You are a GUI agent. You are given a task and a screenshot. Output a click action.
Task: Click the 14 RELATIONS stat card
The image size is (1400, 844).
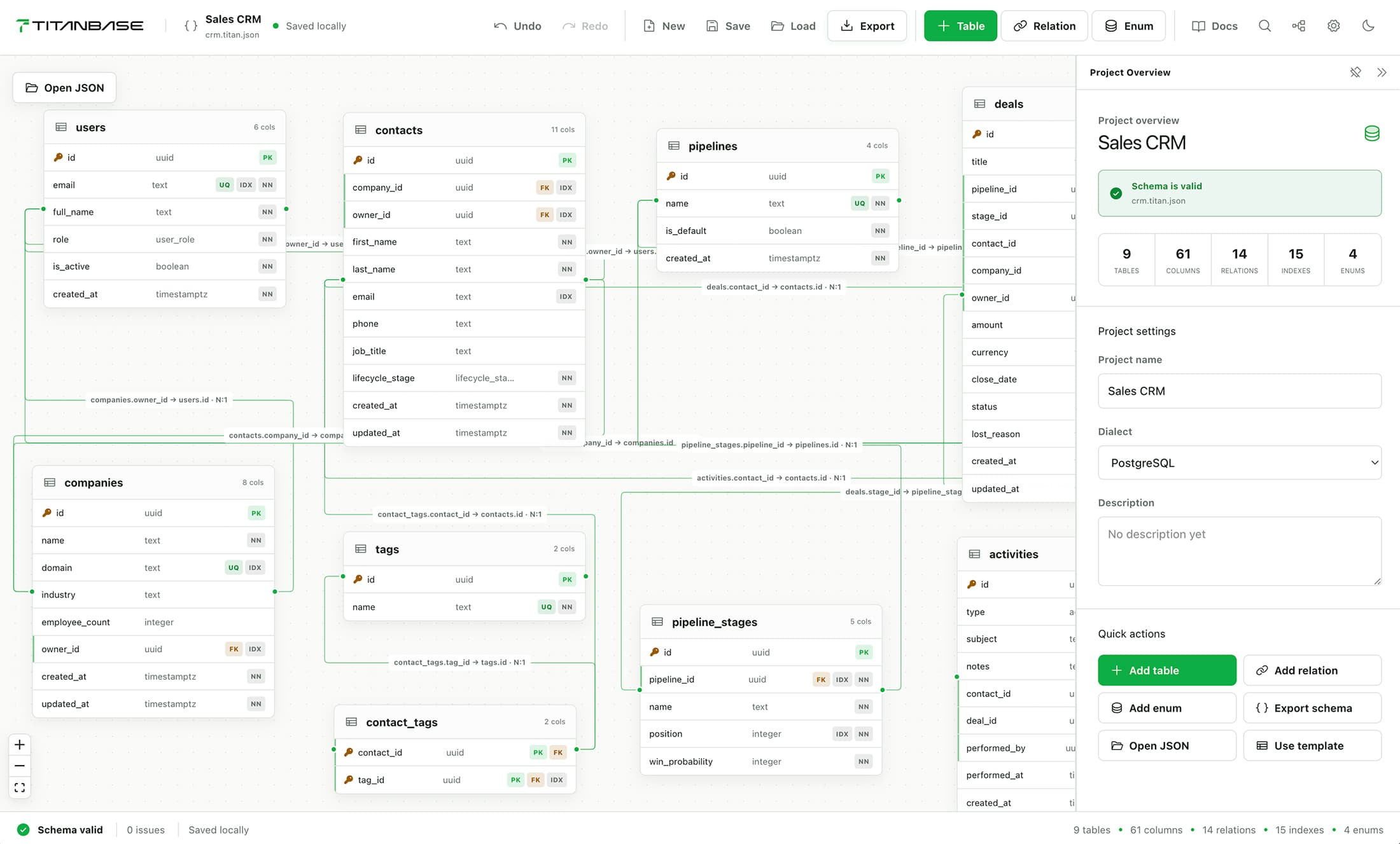pos(1239,260)
